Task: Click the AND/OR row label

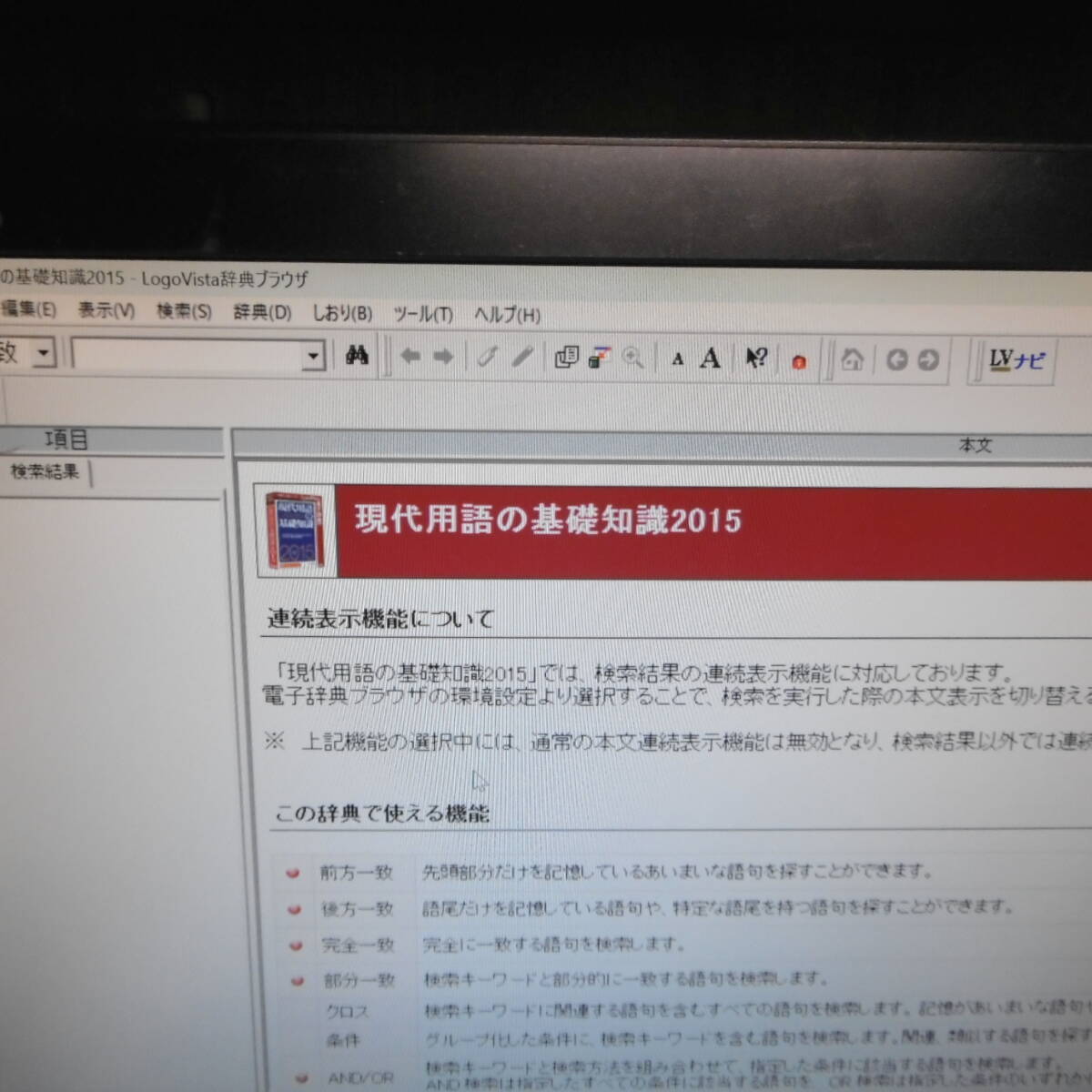Action: [360, 1077]
